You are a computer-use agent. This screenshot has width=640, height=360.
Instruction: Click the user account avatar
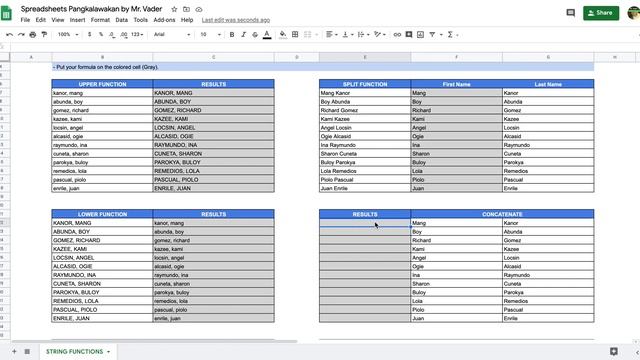634,13
